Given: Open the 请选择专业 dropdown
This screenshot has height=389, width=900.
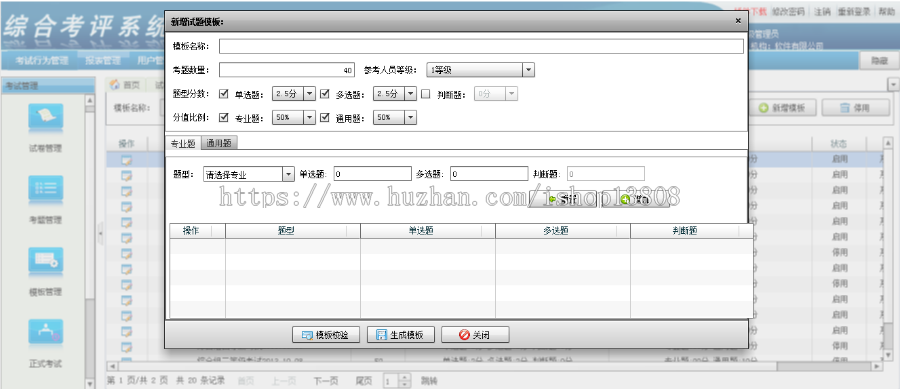Looking at the screenshot, I should point(249,174).
